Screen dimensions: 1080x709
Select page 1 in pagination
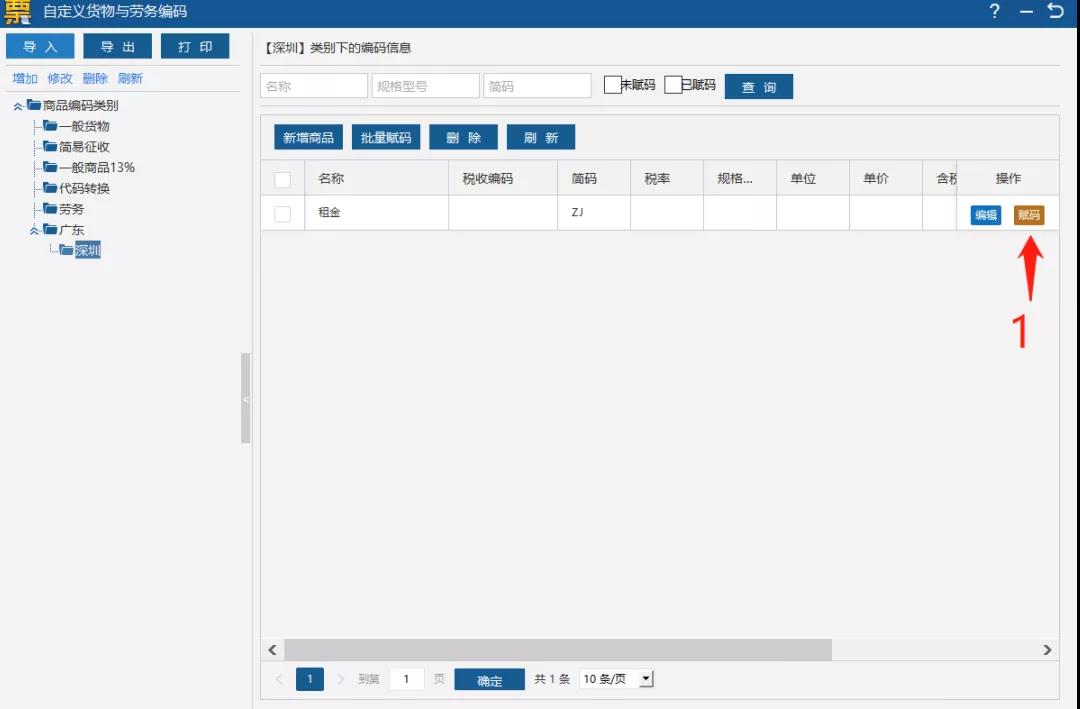point(310,679)
